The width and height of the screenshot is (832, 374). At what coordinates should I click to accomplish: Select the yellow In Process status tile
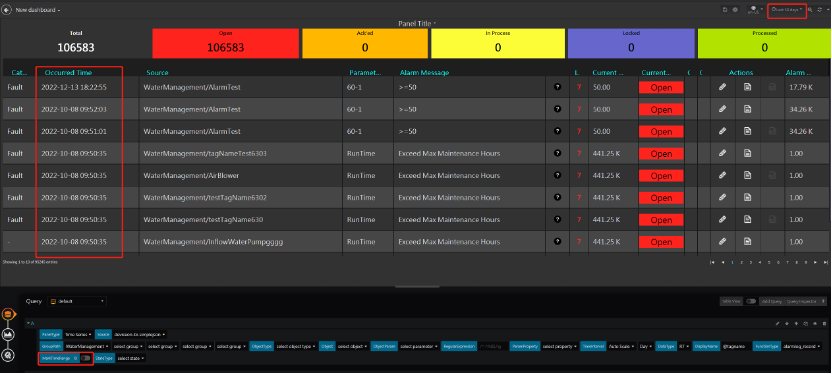[x=498, y=43]
